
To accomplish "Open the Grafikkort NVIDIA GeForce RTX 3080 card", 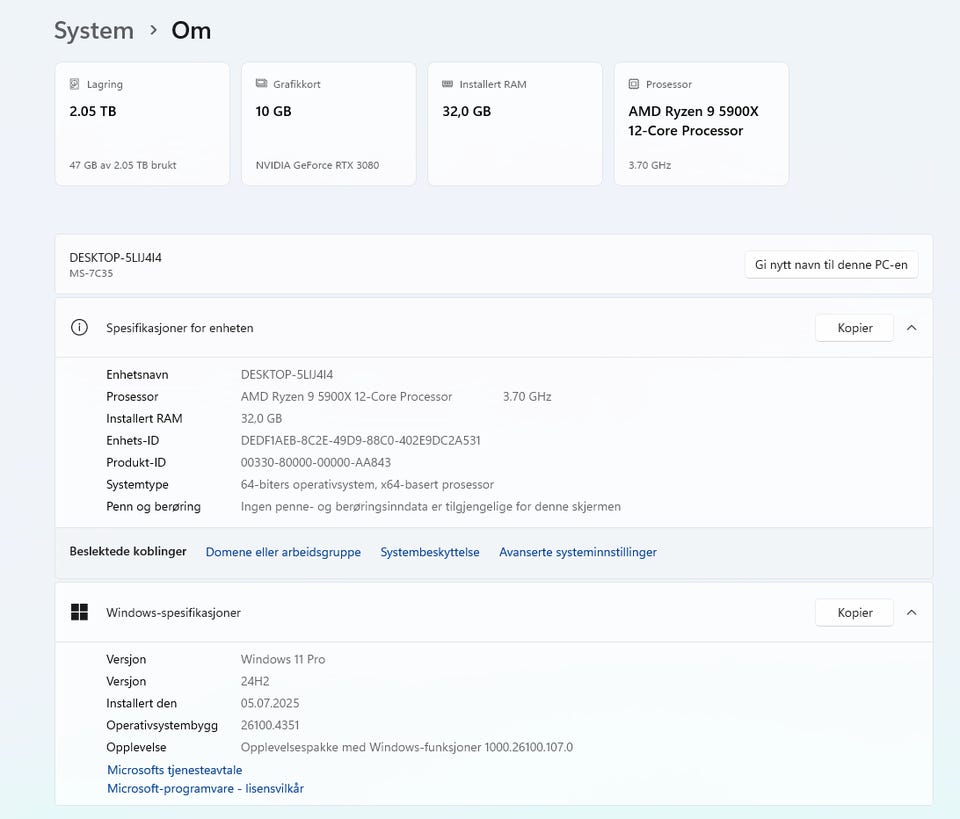I will coord(329,125).
